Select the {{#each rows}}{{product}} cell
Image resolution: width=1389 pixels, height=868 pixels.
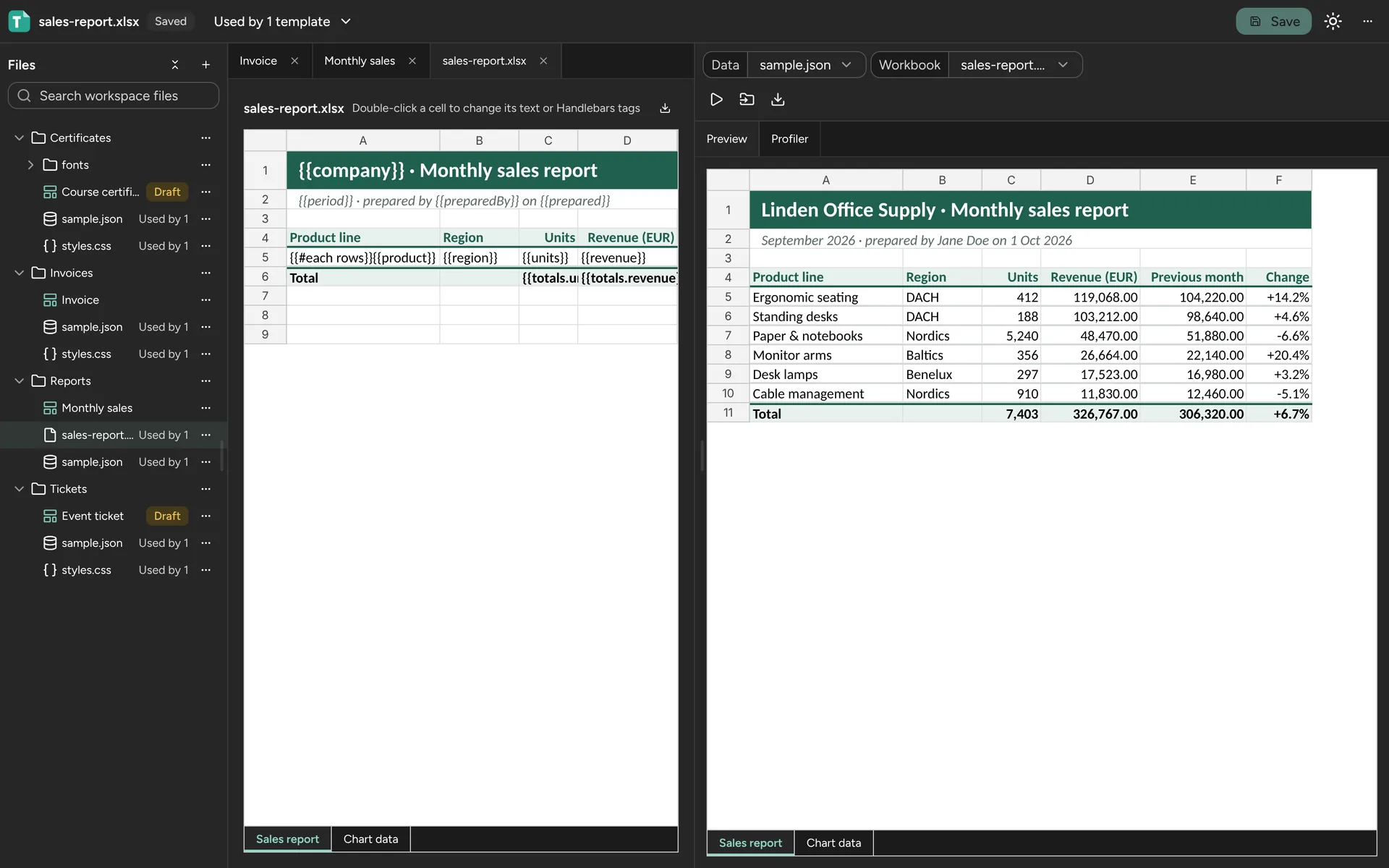tap(363, 258)
